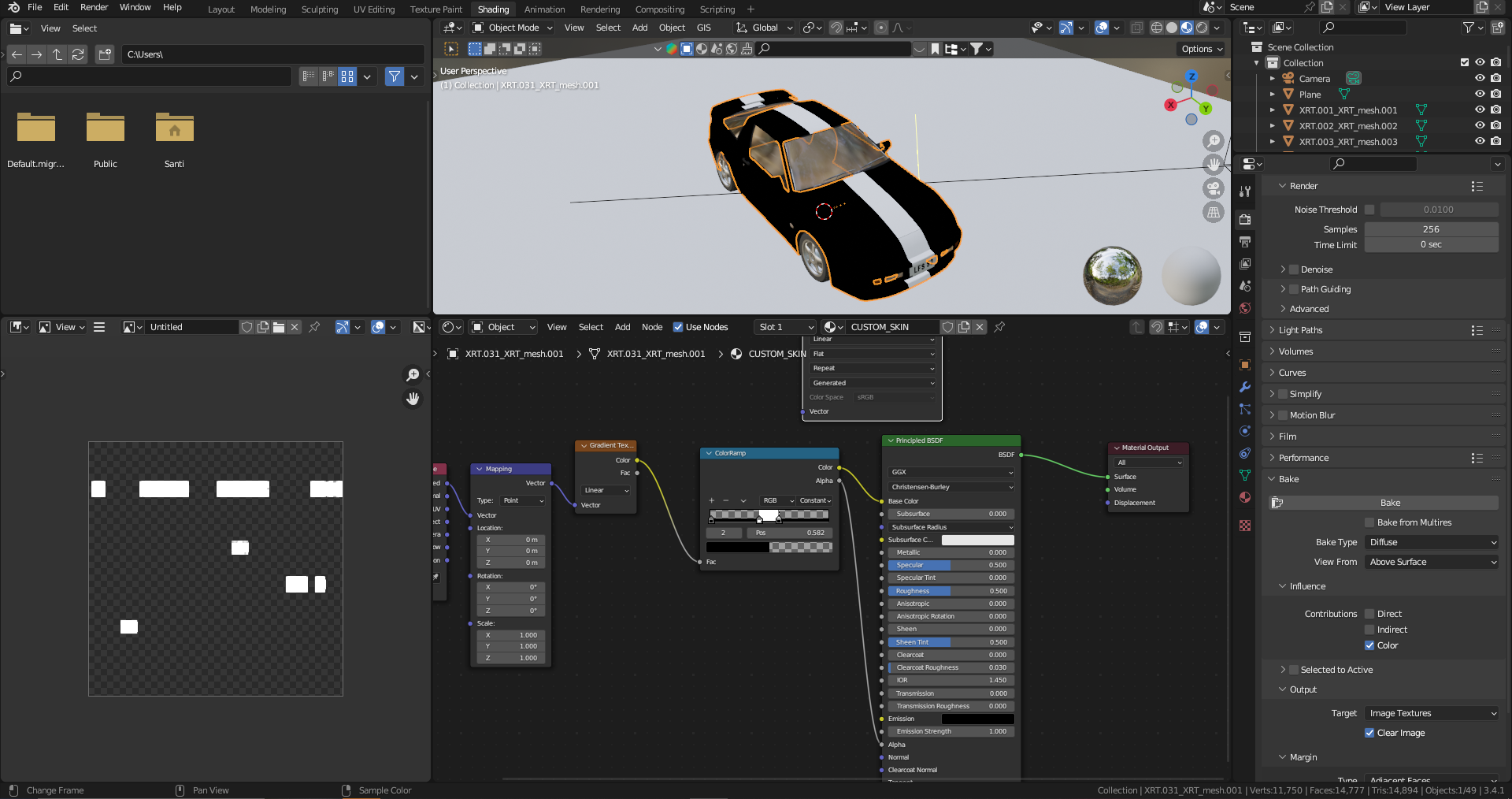Viewport: 1512px width, 799px height.
Task: Open the GIS menu in the viewport
Action: click(703, 28)
